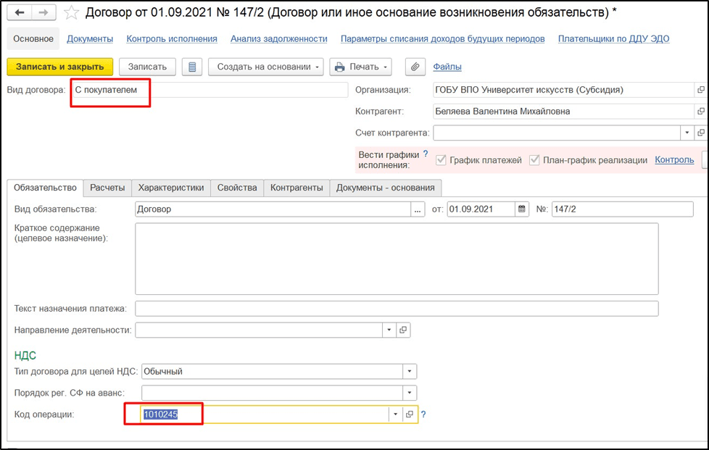
Task: Expand the Направление деятельности dropdown
Action: coord(389,330)
